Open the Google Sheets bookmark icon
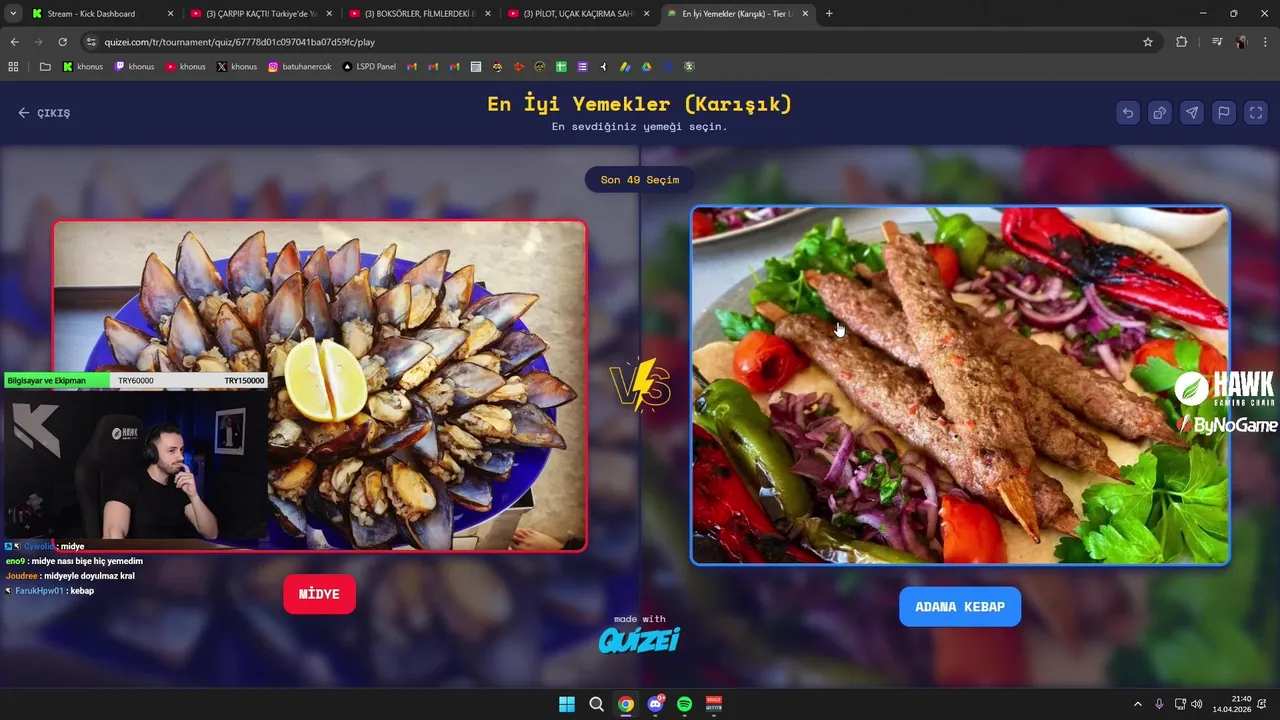 561,67
